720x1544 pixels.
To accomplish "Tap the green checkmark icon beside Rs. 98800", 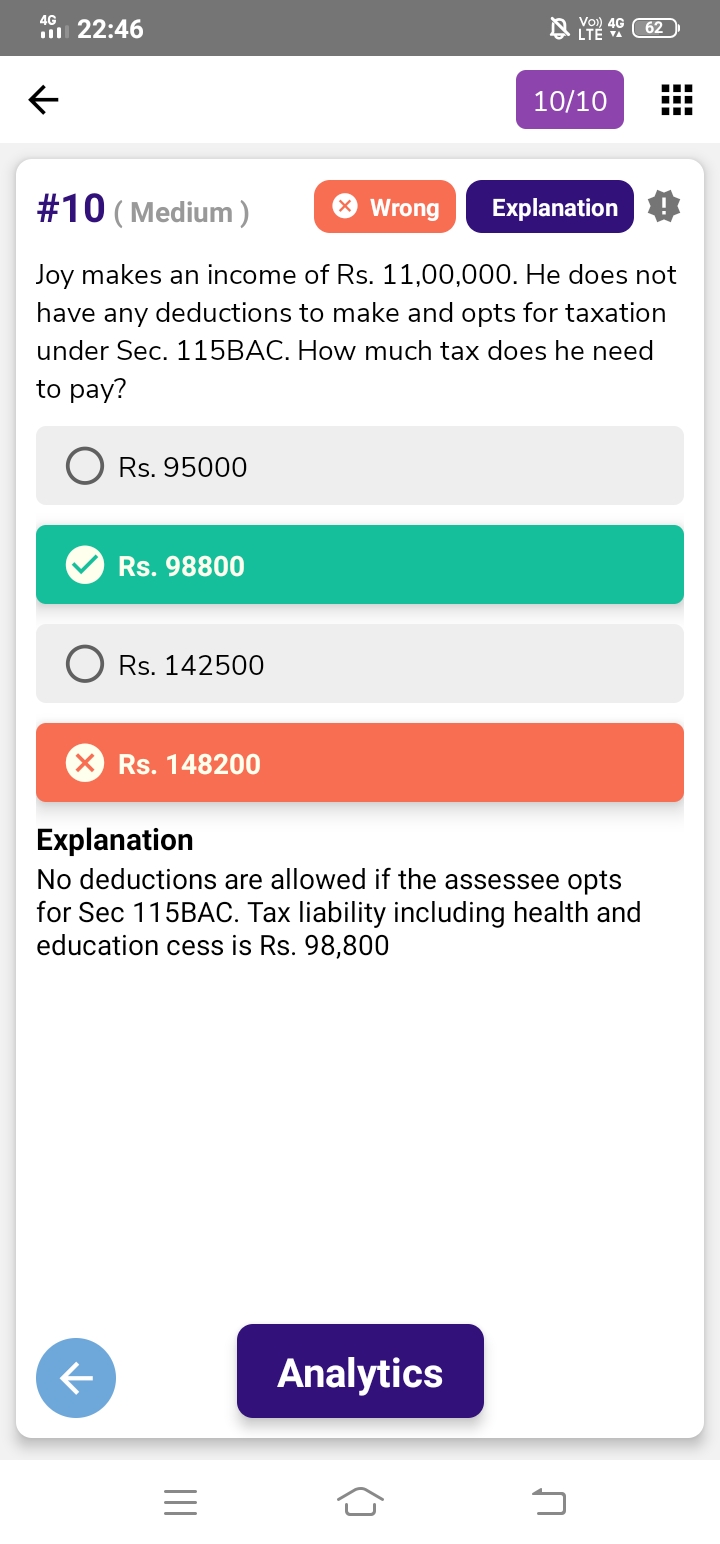I will click(x=85, y=565).
